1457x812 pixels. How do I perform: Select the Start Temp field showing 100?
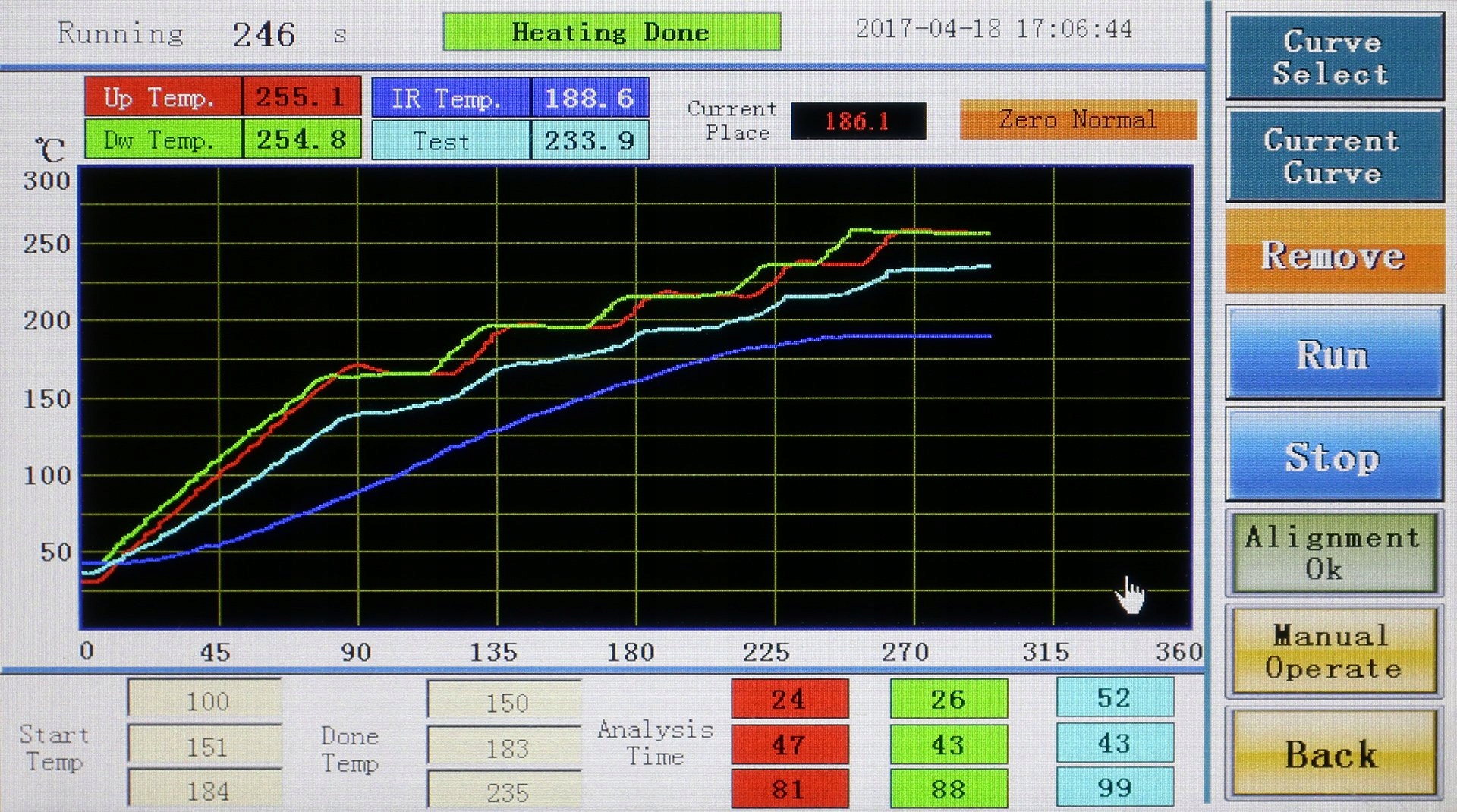click(205, 700)
